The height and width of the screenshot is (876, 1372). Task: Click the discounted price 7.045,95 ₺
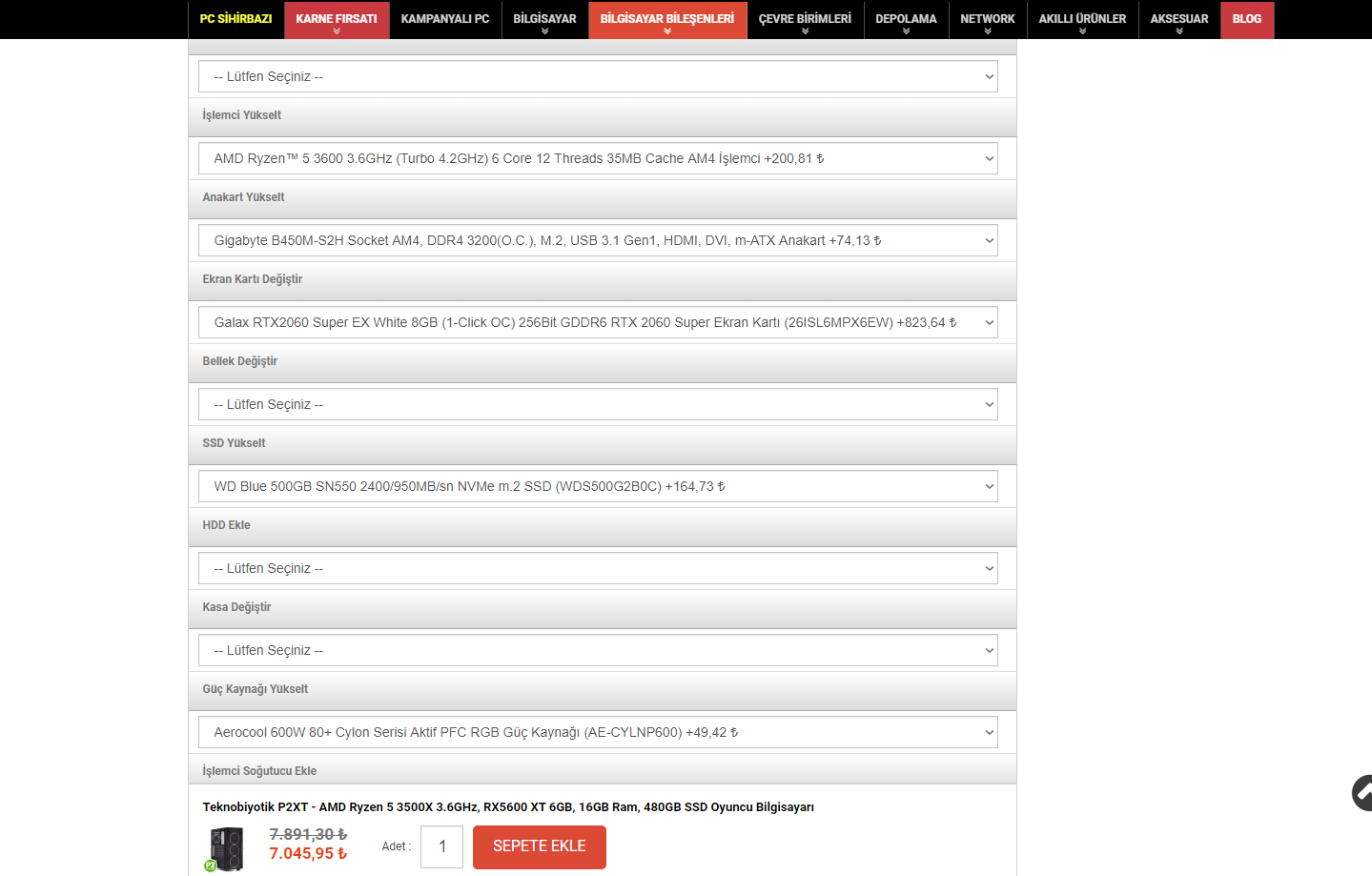pyautogui.click(x=308, y=854)
